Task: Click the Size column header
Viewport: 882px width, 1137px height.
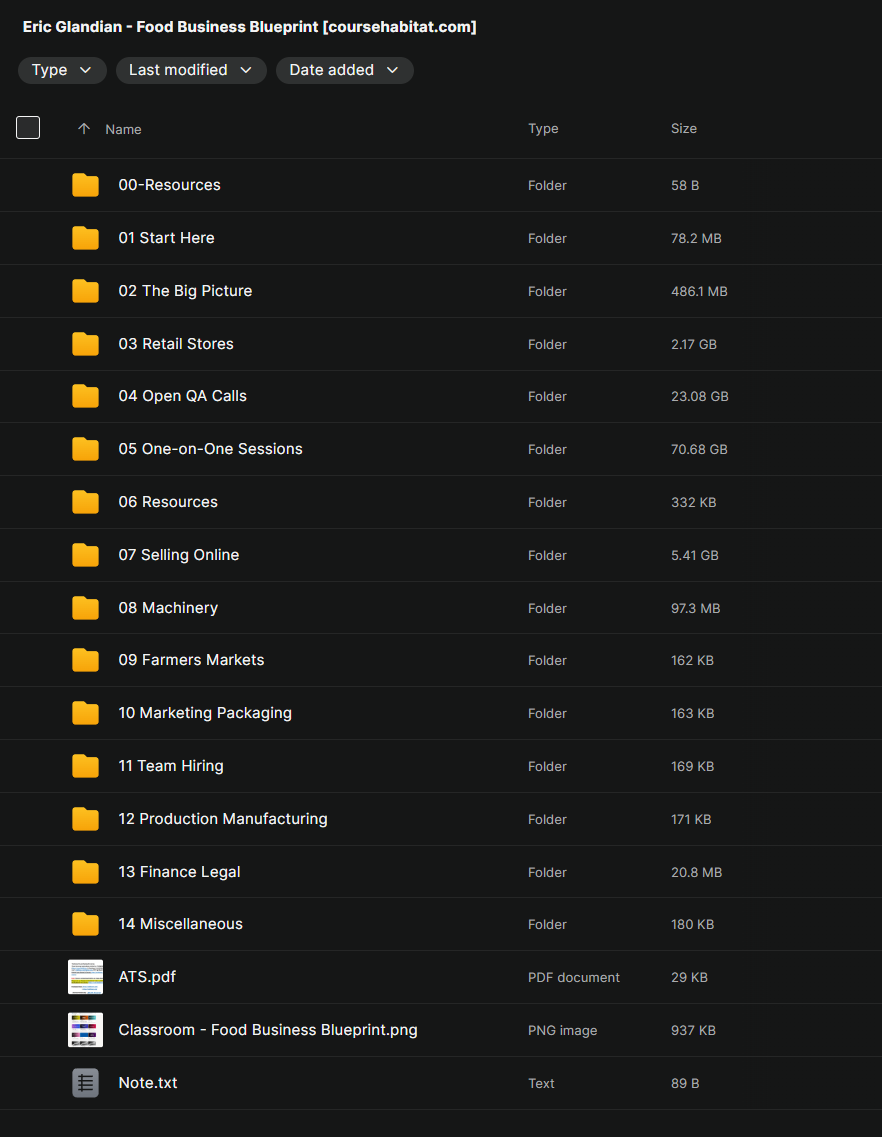Action: [x=684, y=129]
